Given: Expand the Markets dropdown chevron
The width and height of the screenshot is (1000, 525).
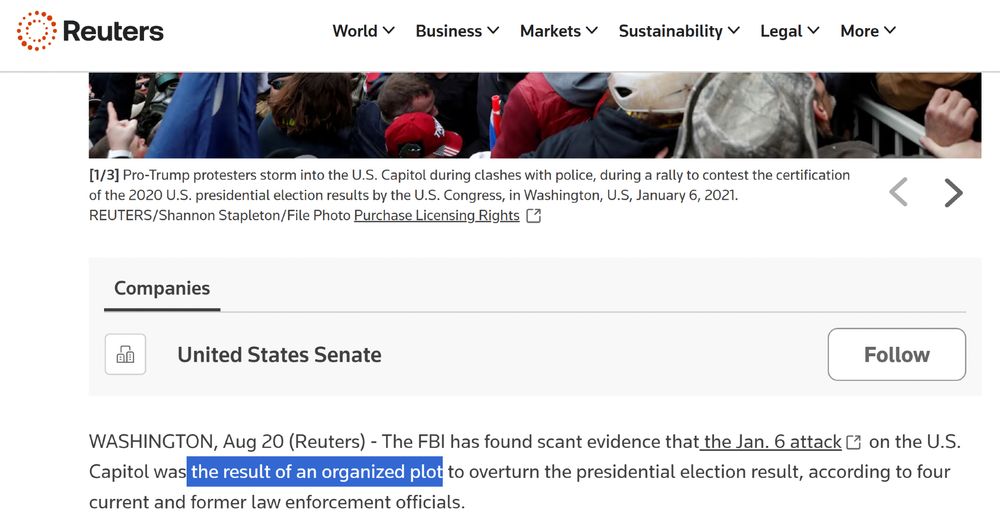Looking at the screenshot, I should tap(592, 30).
